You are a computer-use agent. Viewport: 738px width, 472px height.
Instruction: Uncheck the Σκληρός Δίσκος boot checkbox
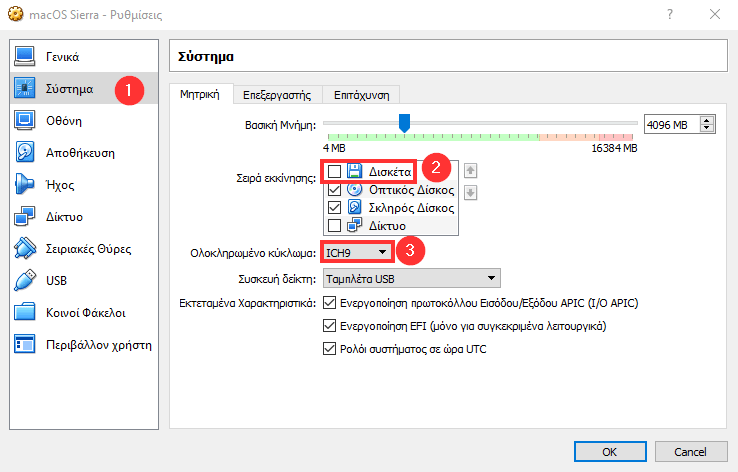[334, 208]
